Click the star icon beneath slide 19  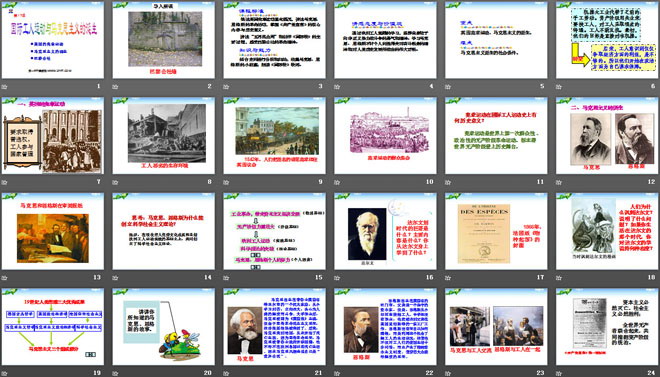coord(5,373)
